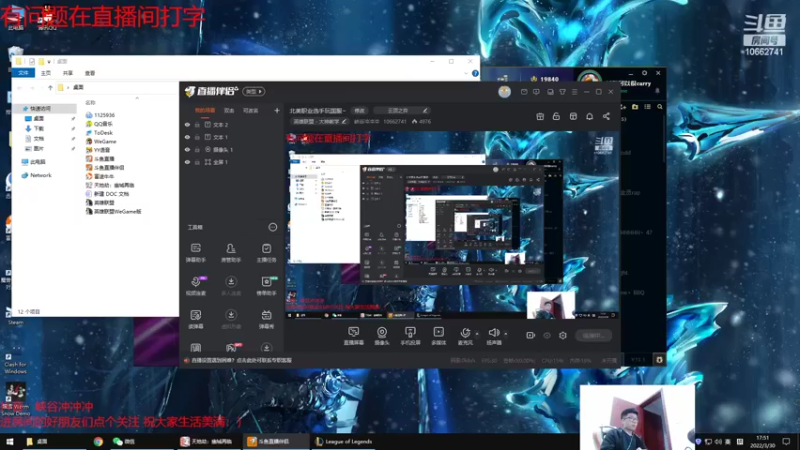Add 手机投屏 phone casting source
Screen dimensions: 800x450
point(410,336)
